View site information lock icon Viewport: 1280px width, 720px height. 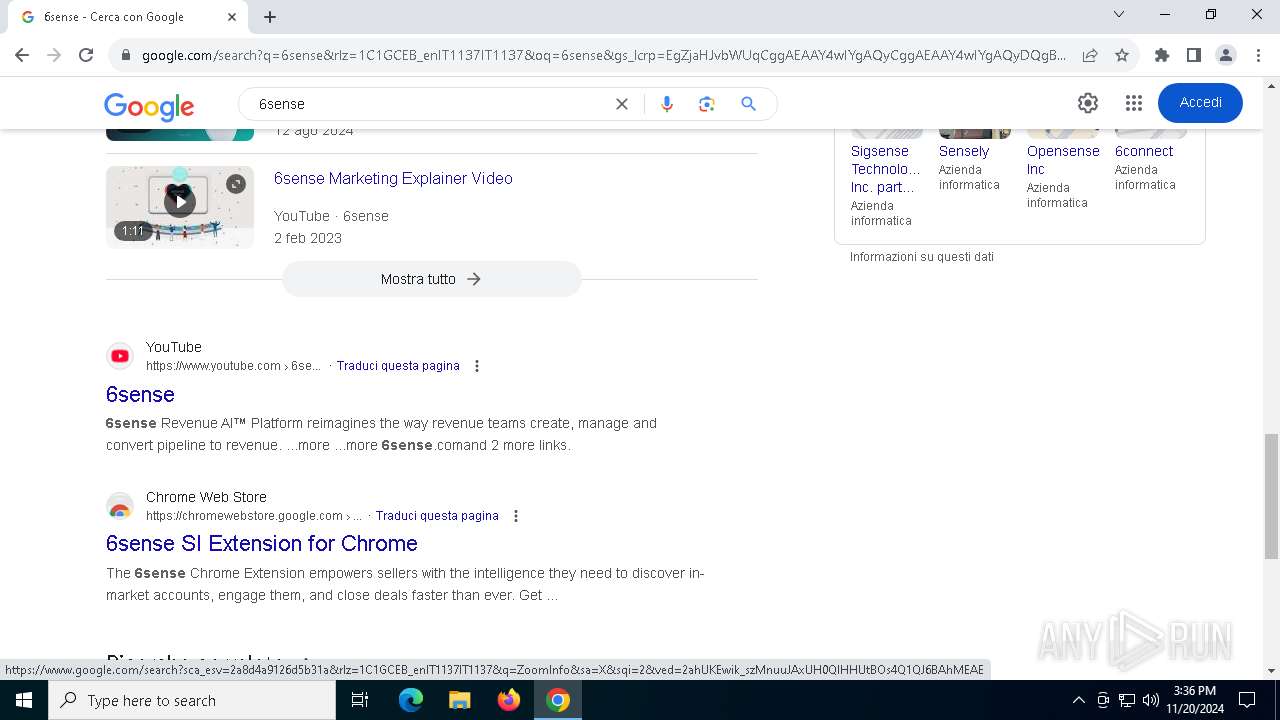click(x=126, y=55)
